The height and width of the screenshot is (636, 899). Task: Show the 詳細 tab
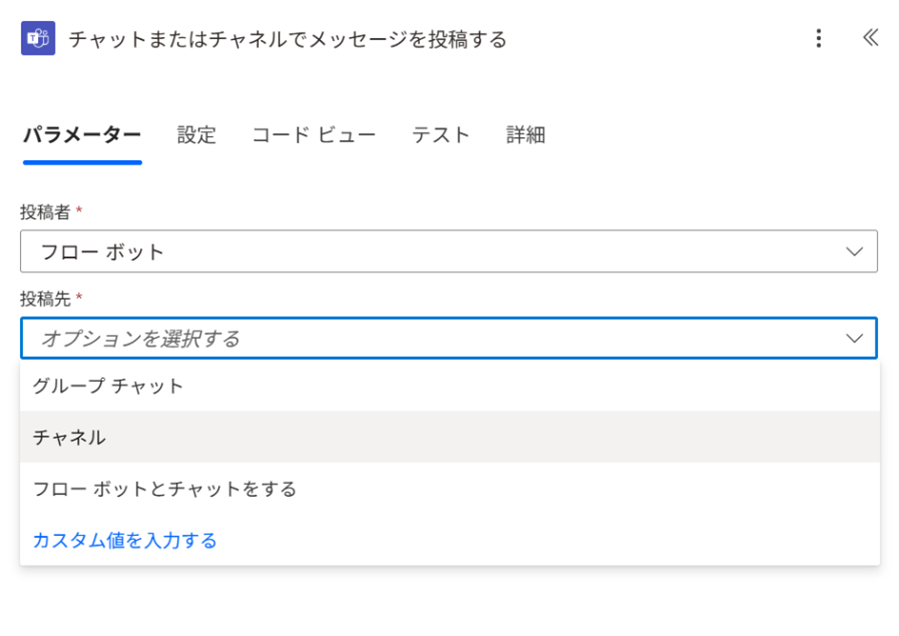[x=526, y=135]
